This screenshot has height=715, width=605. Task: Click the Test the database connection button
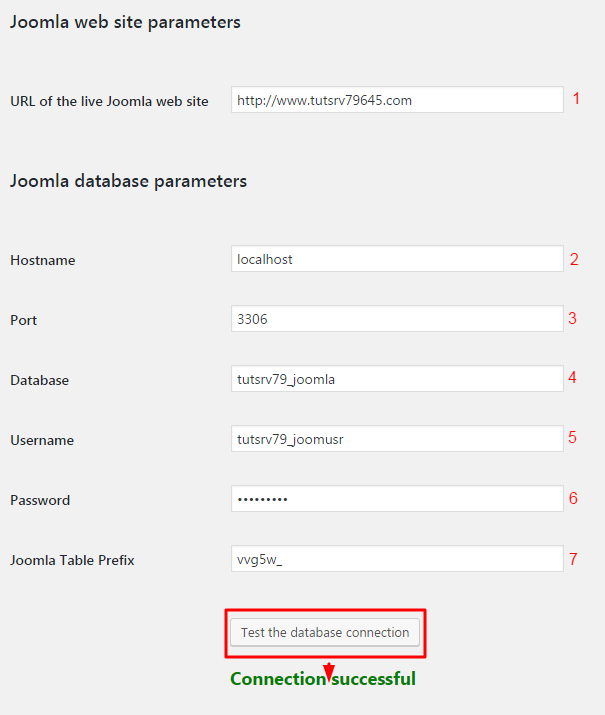coord(325,632)
